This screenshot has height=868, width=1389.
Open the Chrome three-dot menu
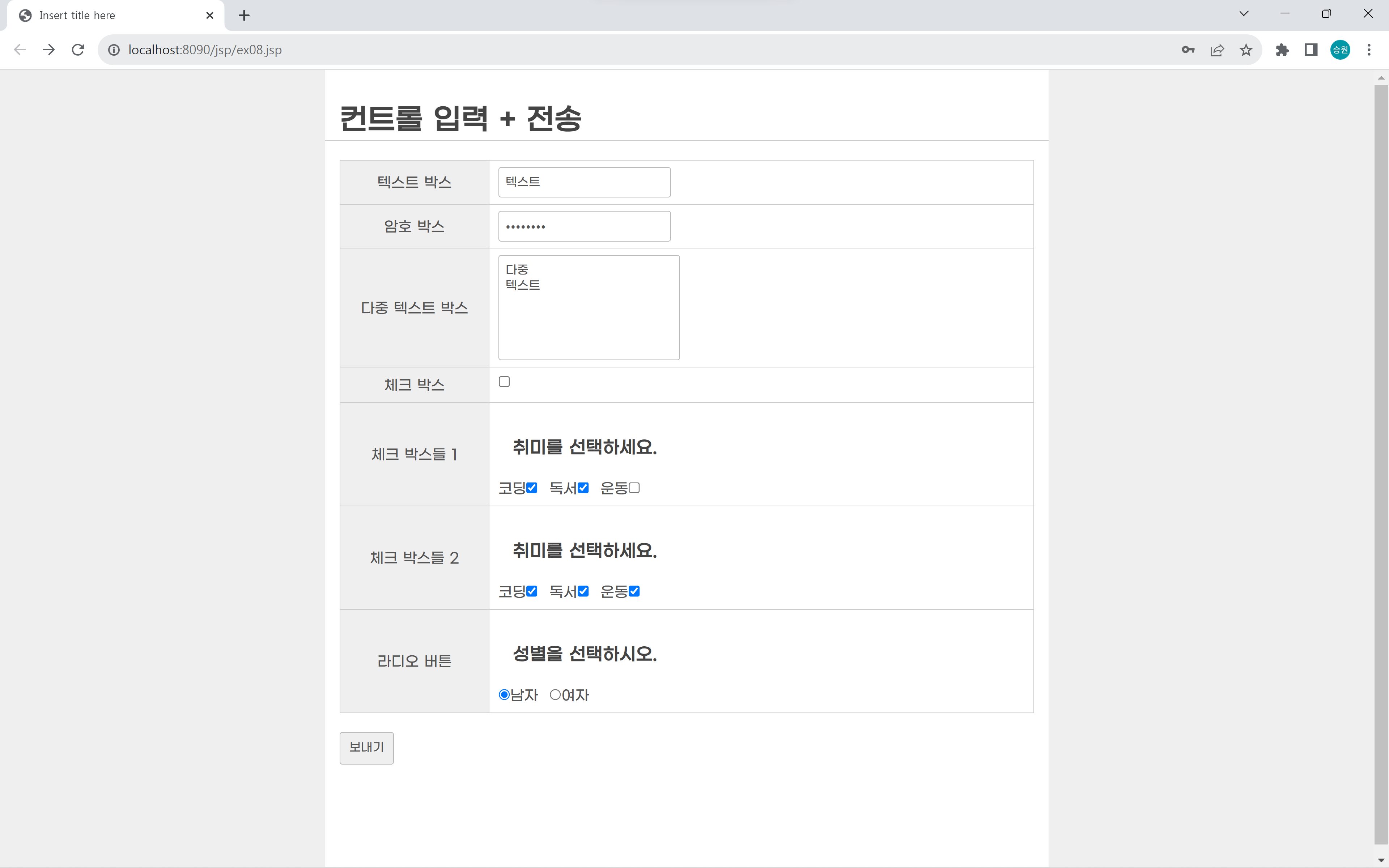pos(1369,50)
